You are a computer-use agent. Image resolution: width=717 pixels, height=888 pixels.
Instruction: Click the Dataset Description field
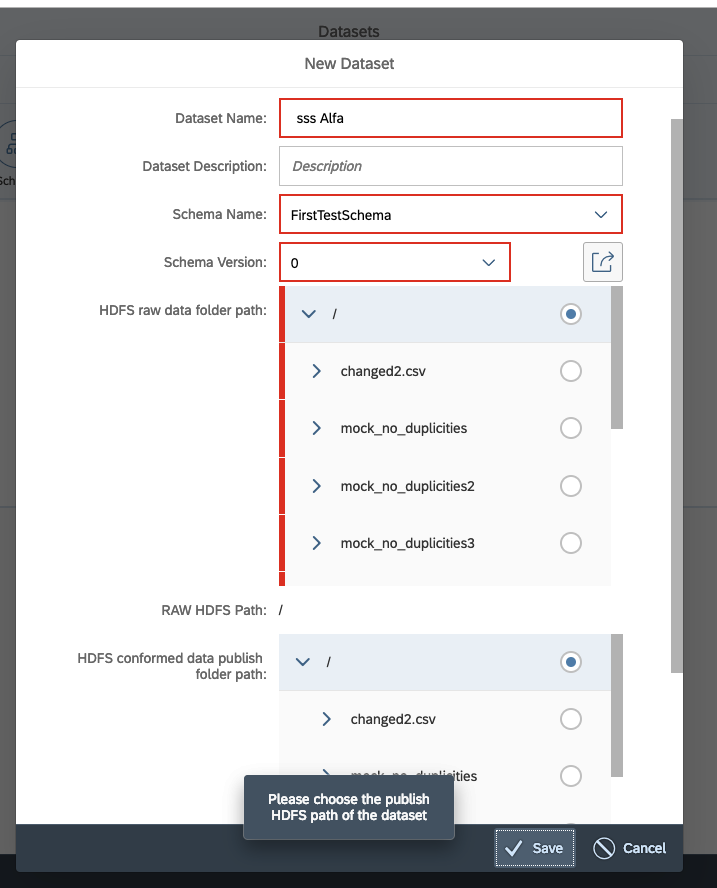pyautogui.click(x=450, y=166)
